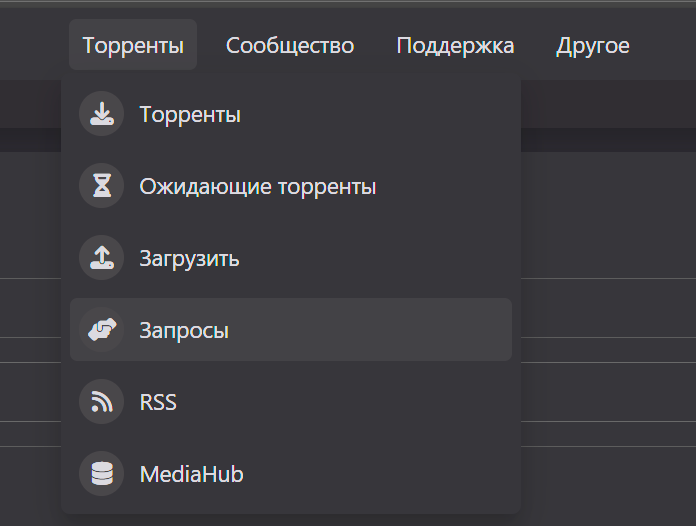
Task: Click blank area of the MediaHub row
Action: (400, 474)
